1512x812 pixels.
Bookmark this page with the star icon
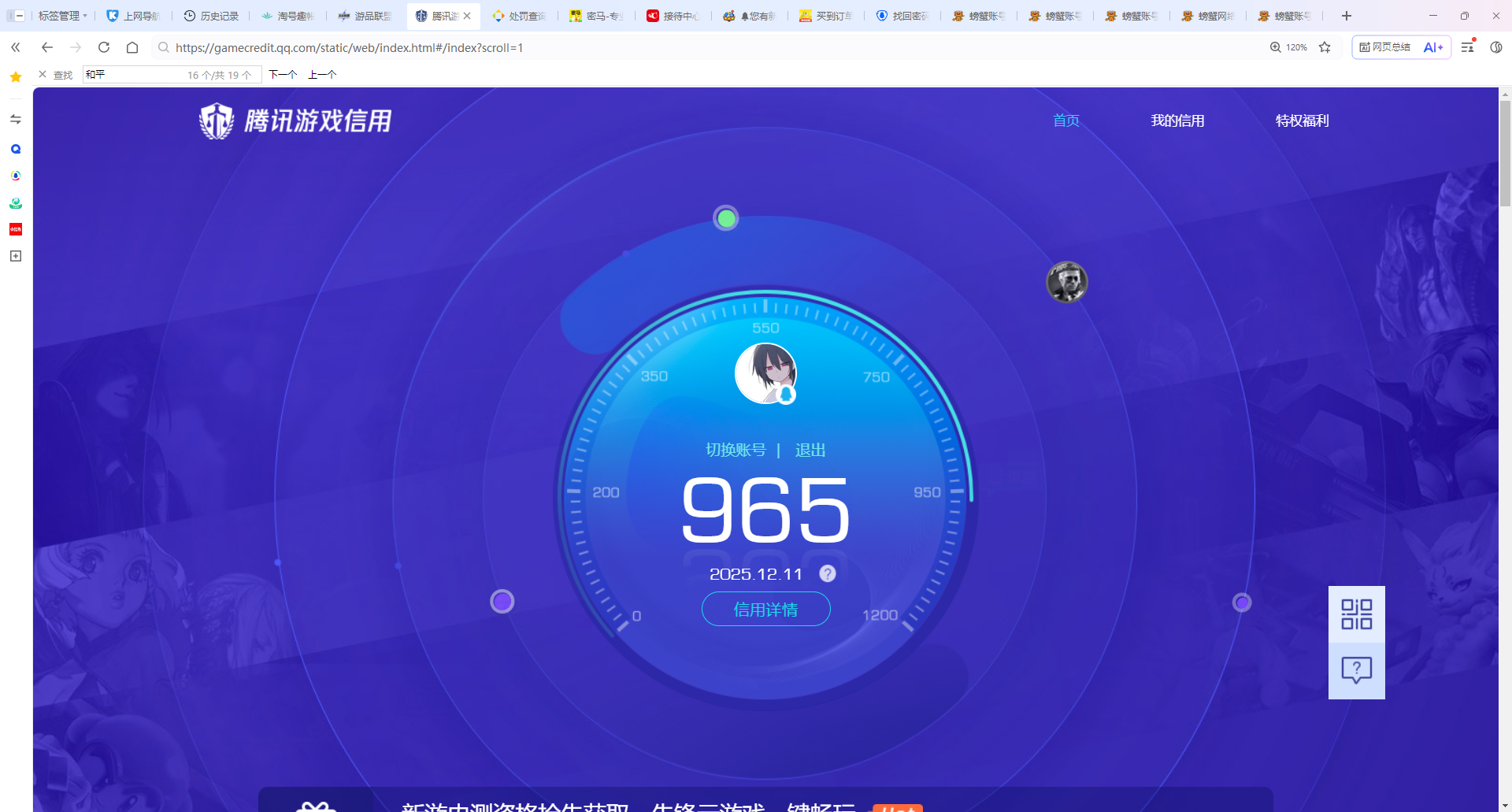[x=1325, y=47]
